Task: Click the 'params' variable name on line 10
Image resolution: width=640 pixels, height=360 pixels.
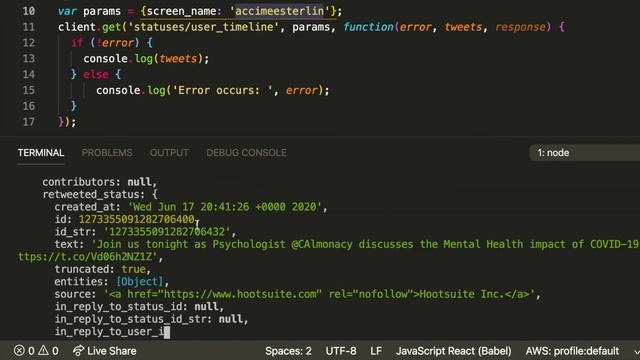Action: point(102,11)
